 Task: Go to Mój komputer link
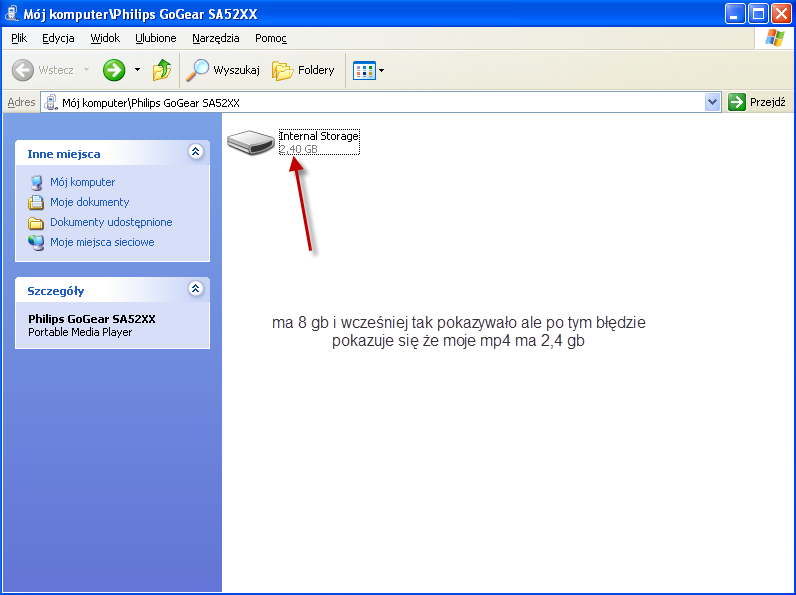[82, 182]
